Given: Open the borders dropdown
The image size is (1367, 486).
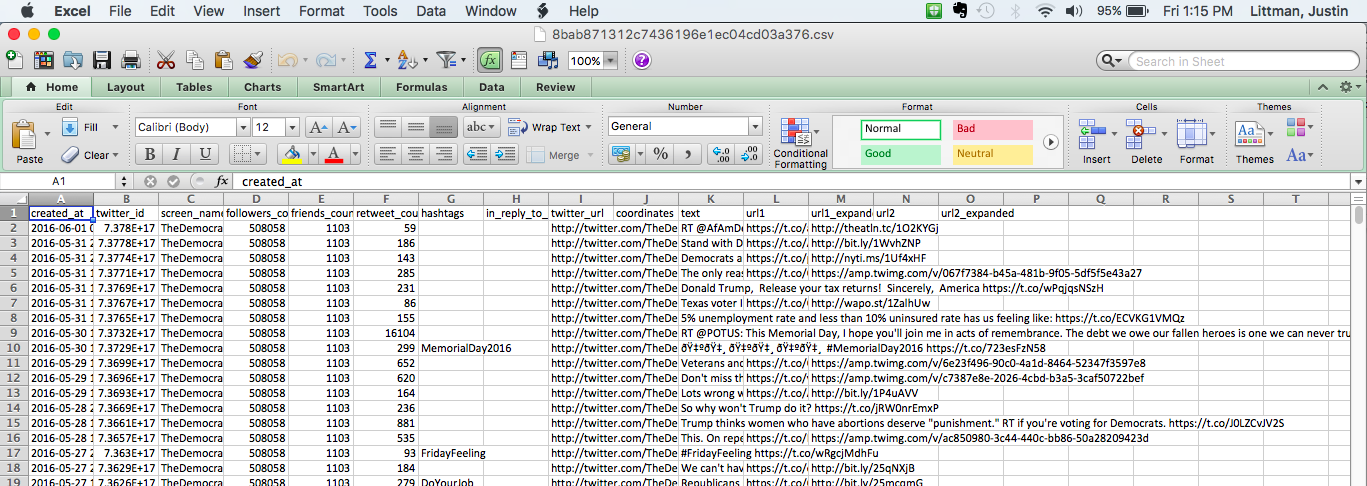Looking at the screenshot, I should coord(258,154).
